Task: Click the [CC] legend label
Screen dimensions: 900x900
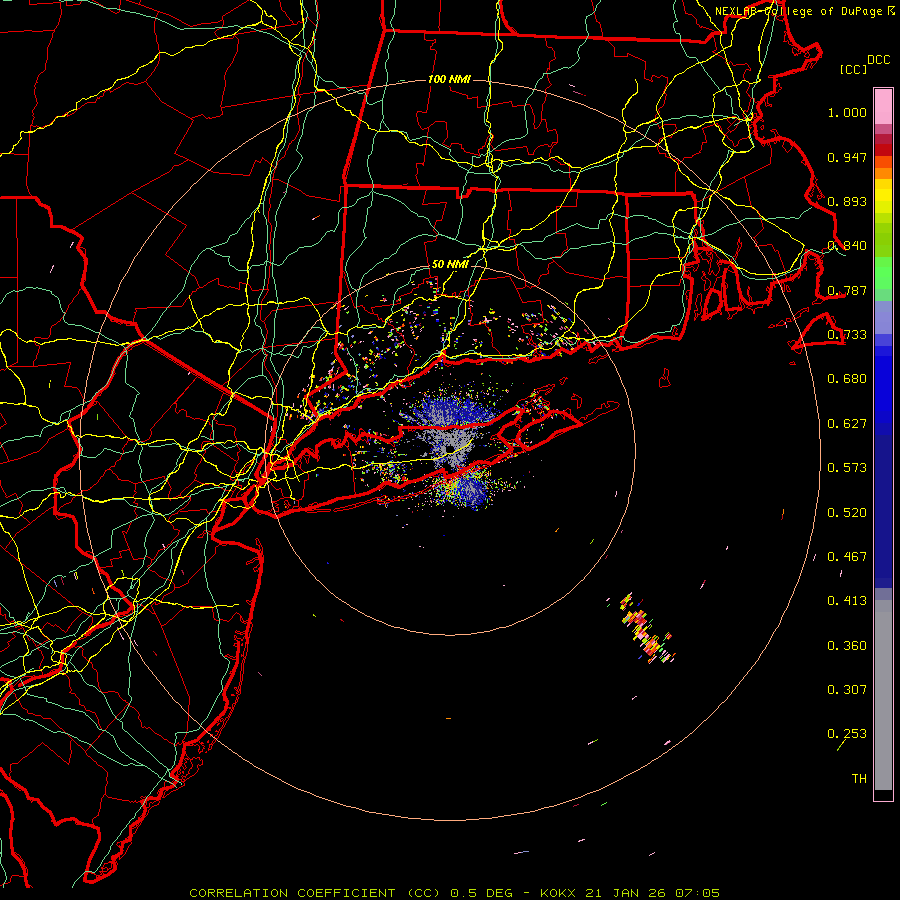Action: [854, 69]
